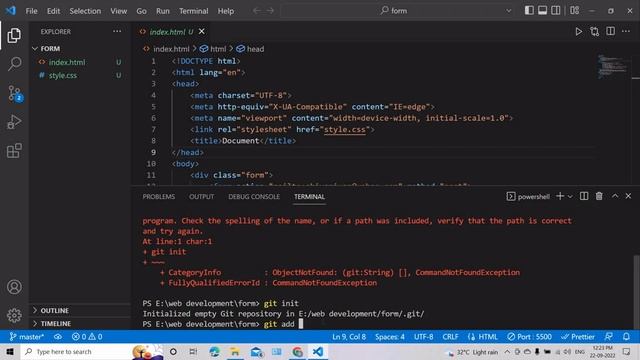
Task: Open the terminal launch profile dropdown
Action: click(x=570, y=196)
